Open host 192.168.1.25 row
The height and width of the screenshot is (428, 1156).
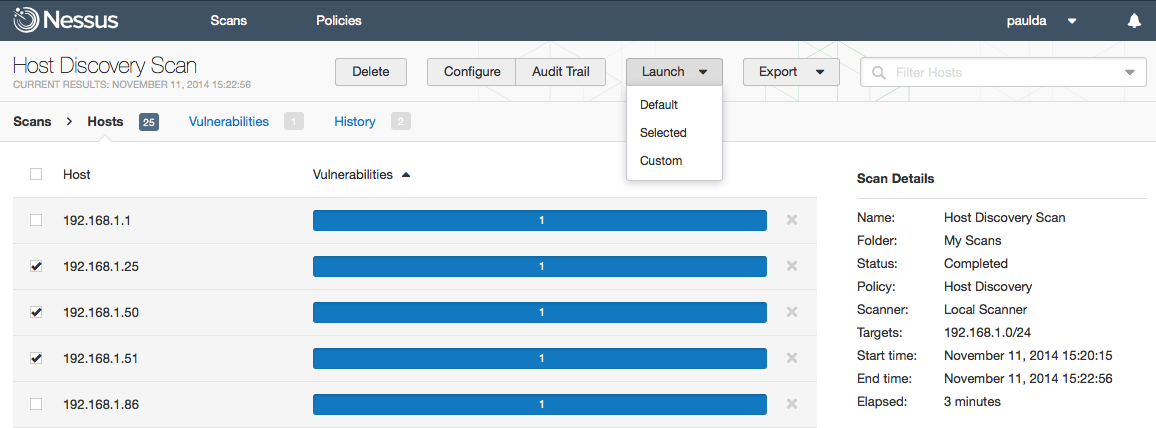click(415, 266)
